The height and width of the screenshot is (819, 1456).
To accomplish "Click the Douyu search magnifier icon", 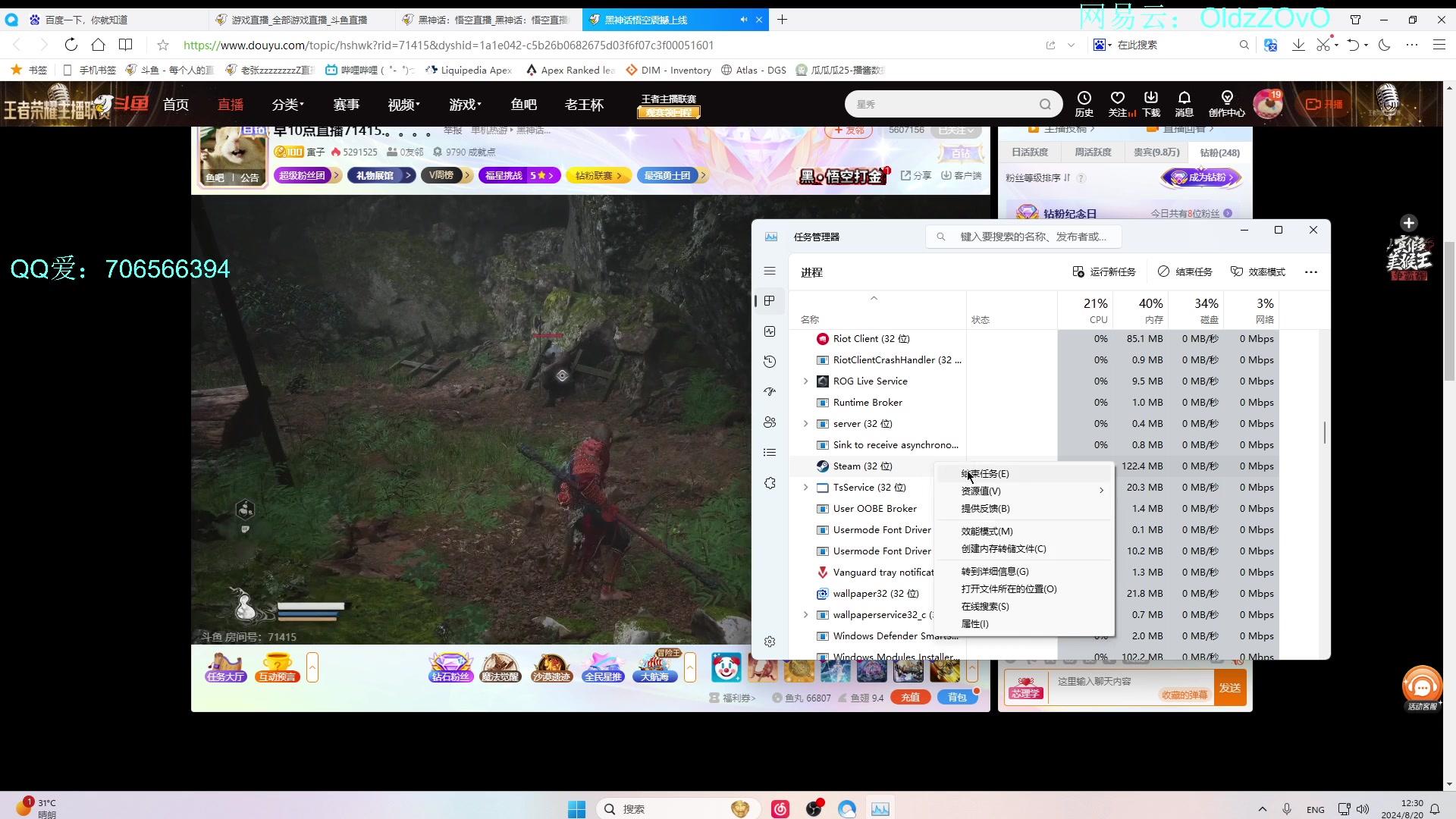I will point(1046,105).
